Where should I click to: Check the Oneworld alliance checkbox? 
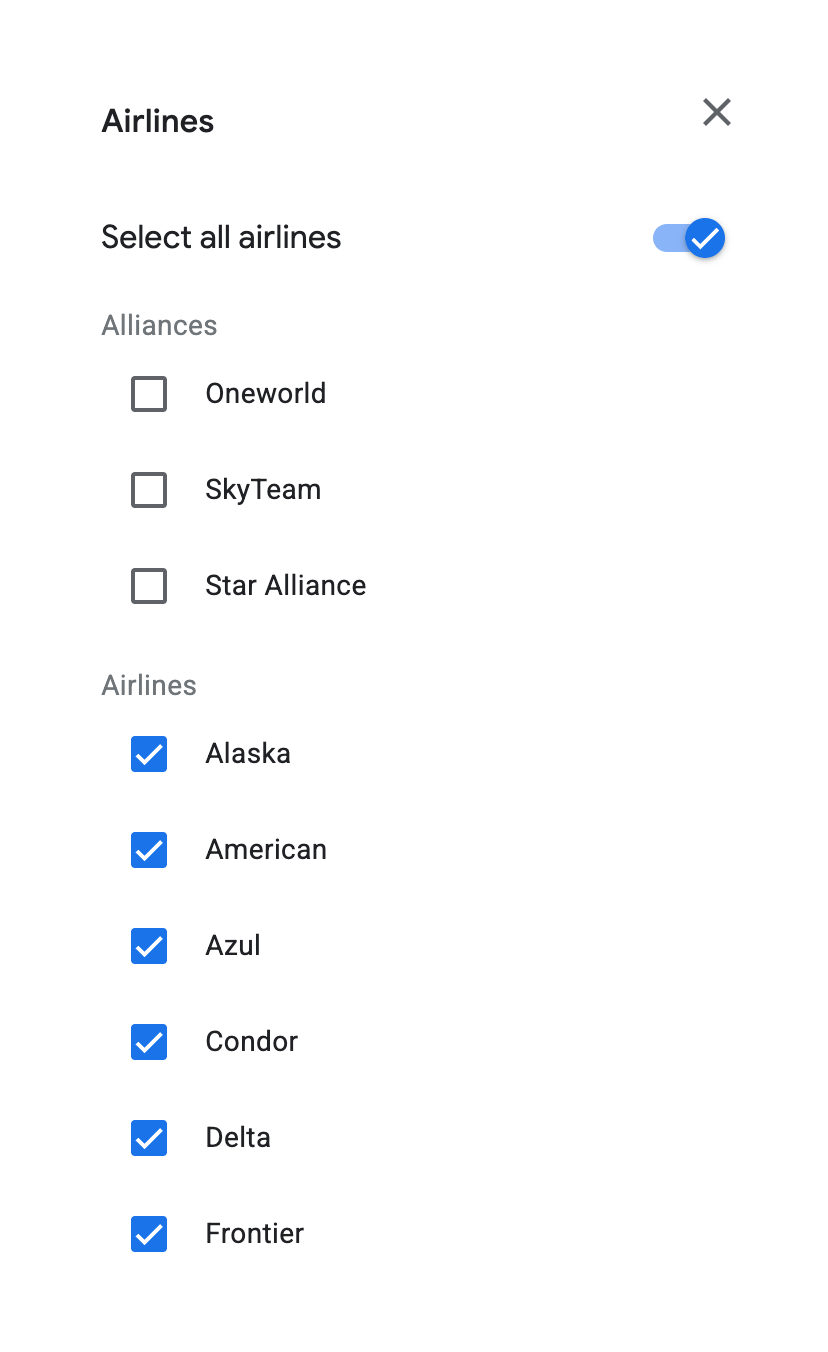(x=149, y=394)
